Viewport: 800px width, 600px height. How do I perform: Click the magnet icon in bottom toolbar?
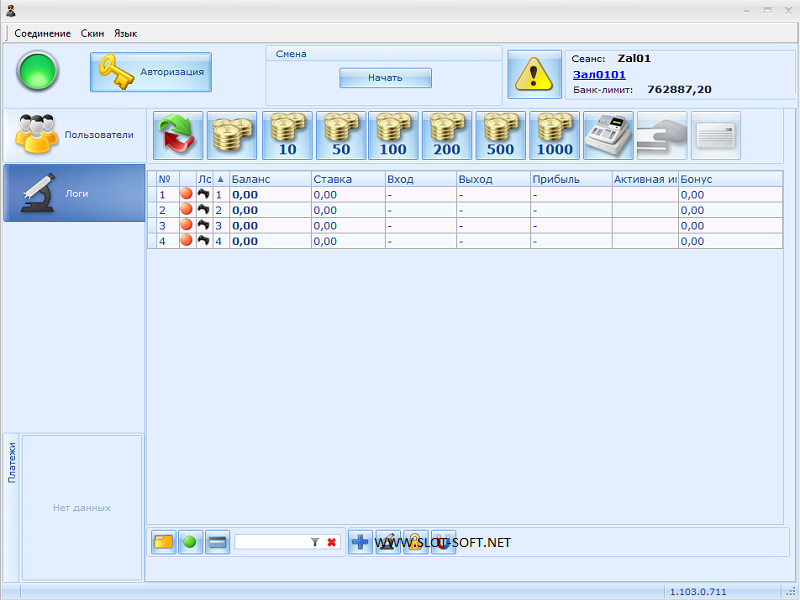tap(443, 542)
